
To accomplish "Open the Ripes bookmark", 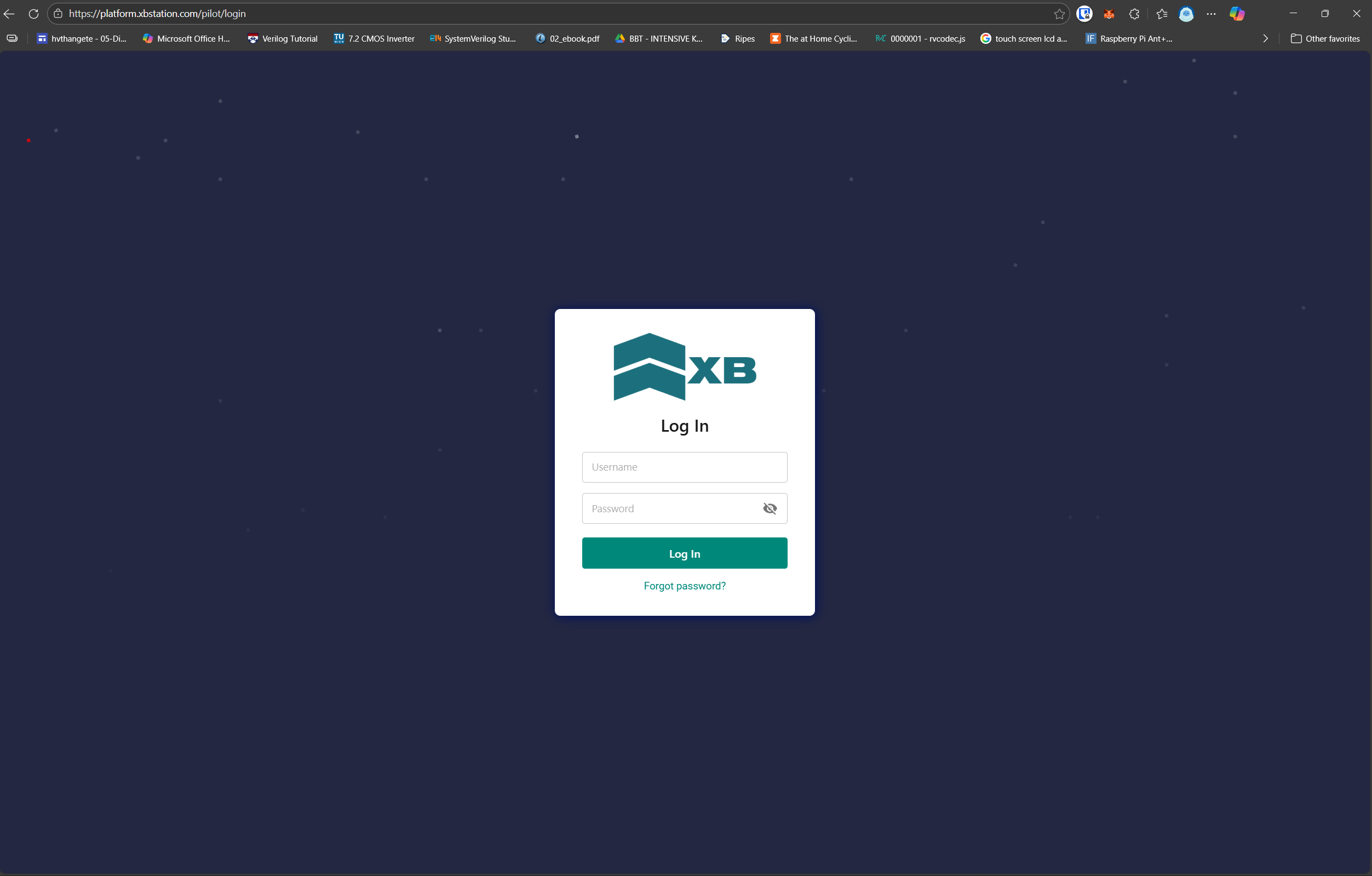I will [738, 38].
